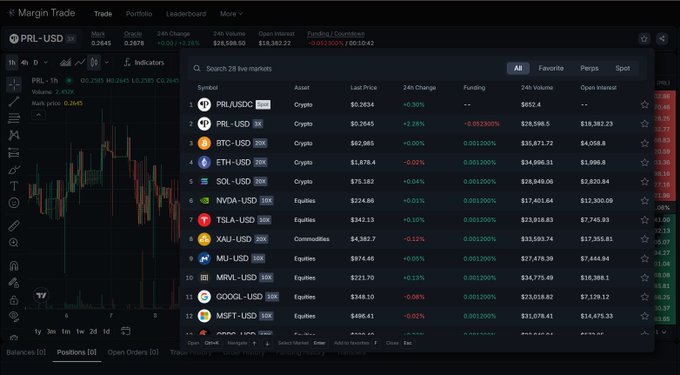This screenshot has width=680, height=375.
Task: Set chart range to 1w
Action: coord(80,332)
